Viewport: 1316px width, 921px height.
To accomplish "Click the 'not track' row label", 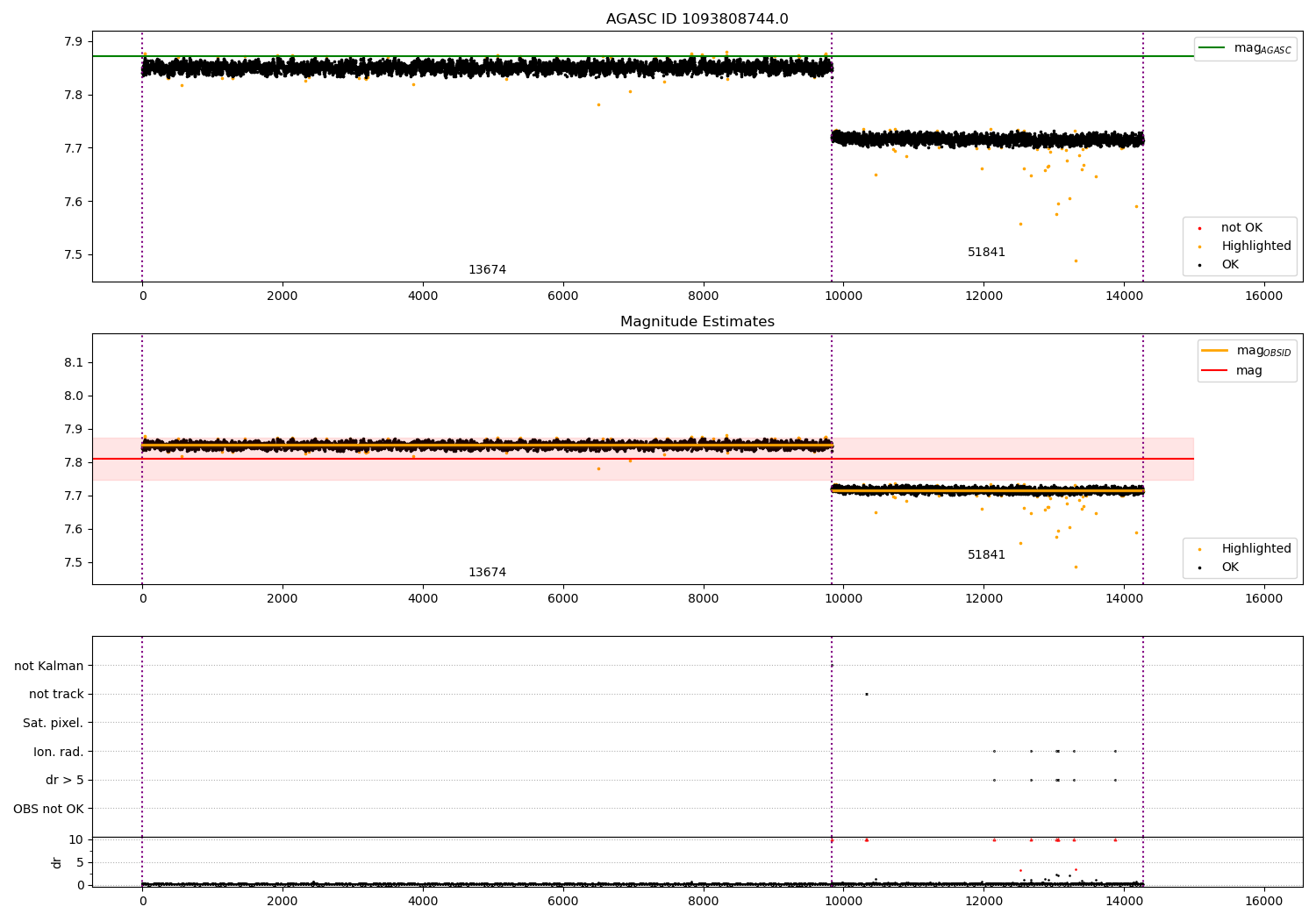I will [56, 695].
